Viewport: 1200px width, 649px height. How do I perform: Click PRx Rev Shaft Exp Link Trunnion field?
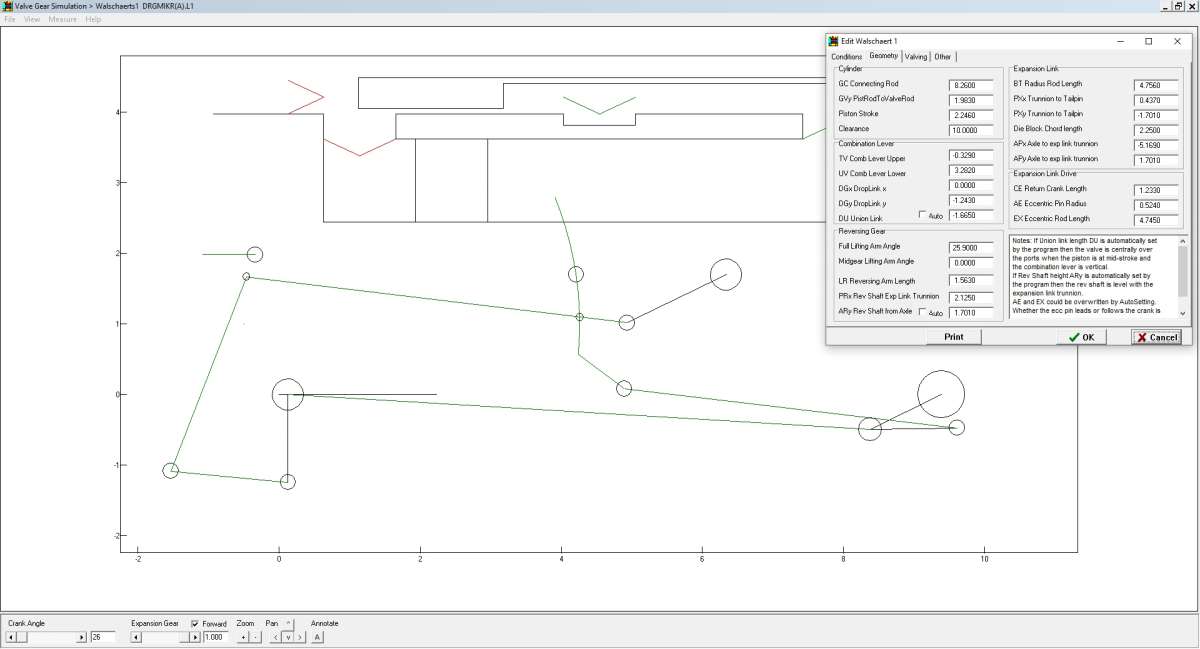click(x=971, y=297)
